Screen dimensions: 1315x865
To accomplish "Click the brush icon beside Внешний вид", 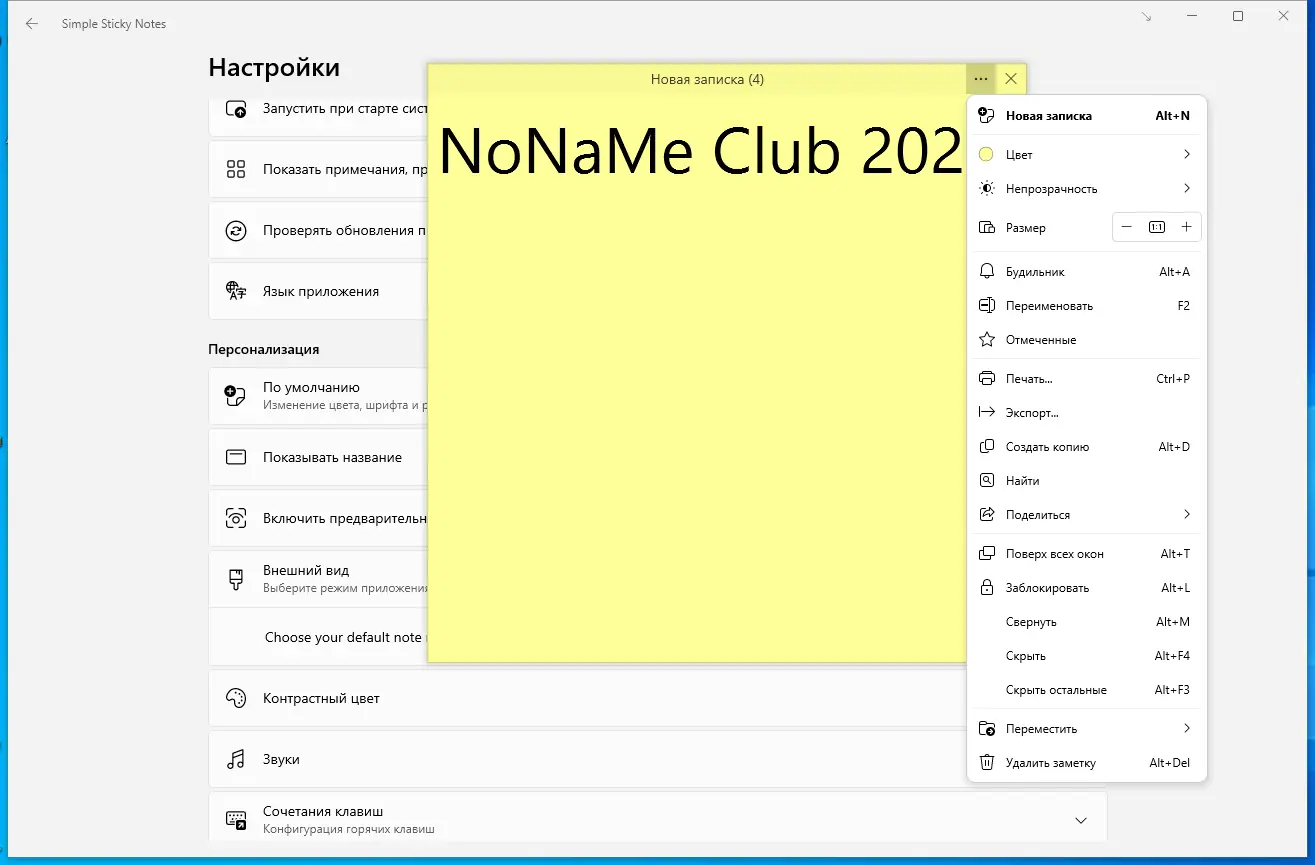I will coord(236,579).
